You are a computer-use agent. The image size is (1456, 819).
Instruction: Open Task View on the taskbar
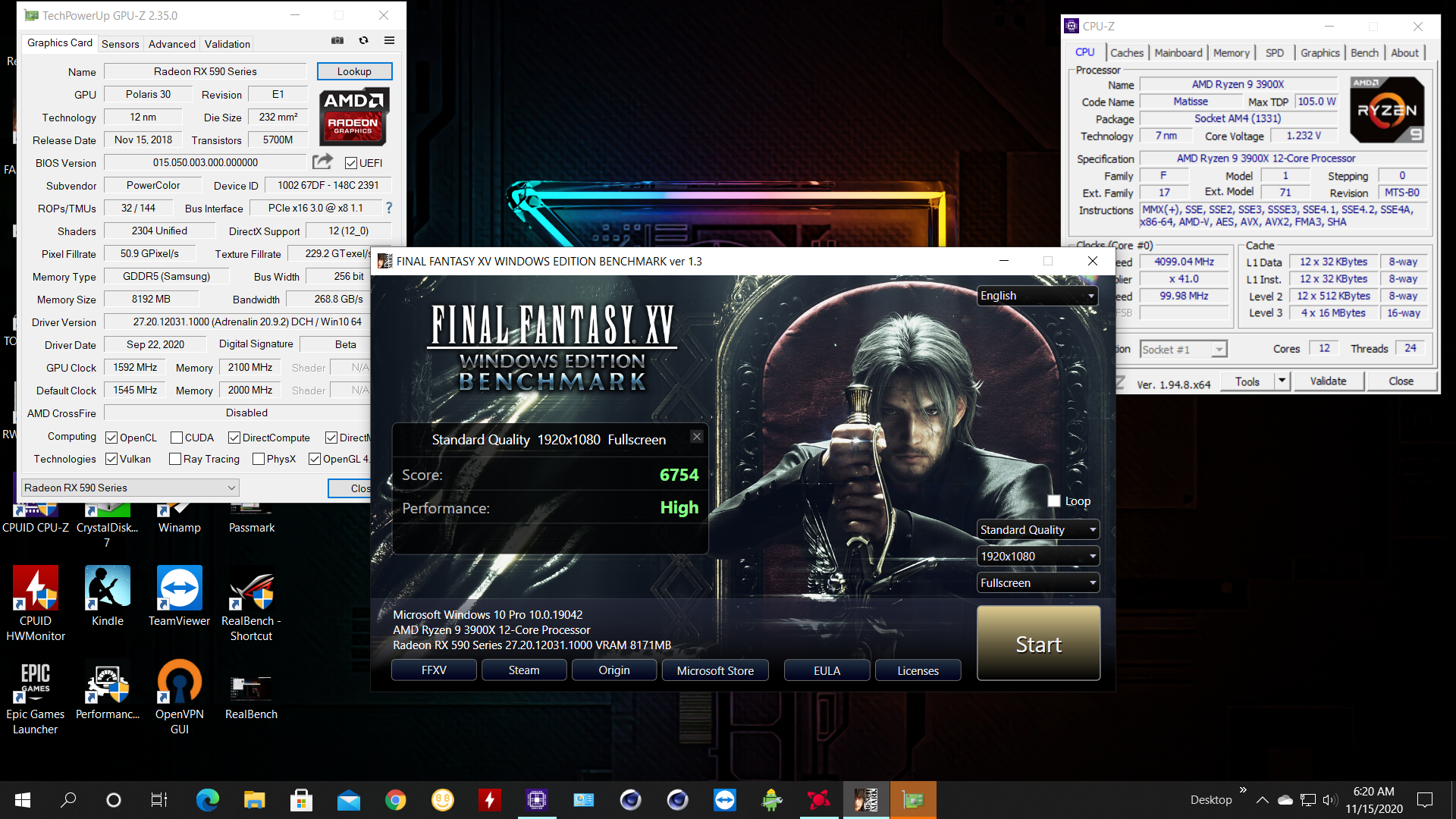[159, 800]
